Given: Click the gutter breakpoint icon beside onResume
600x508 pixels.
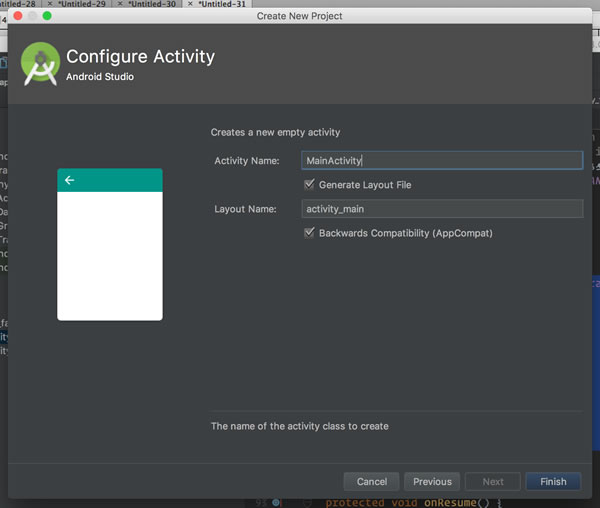Looking at the screenshot, I should [276, 503].
